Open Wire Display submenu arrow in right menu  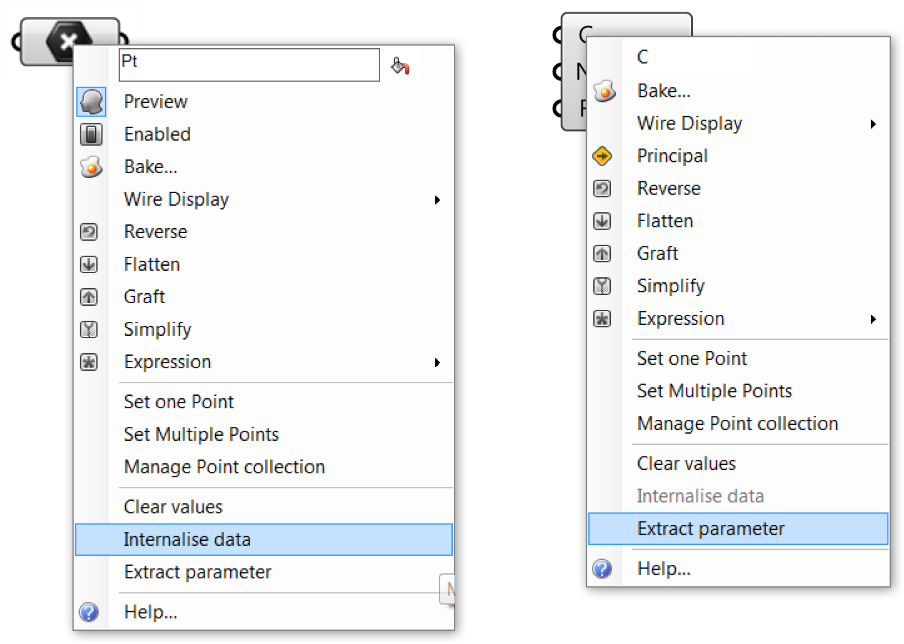click(x=873, y=124)
